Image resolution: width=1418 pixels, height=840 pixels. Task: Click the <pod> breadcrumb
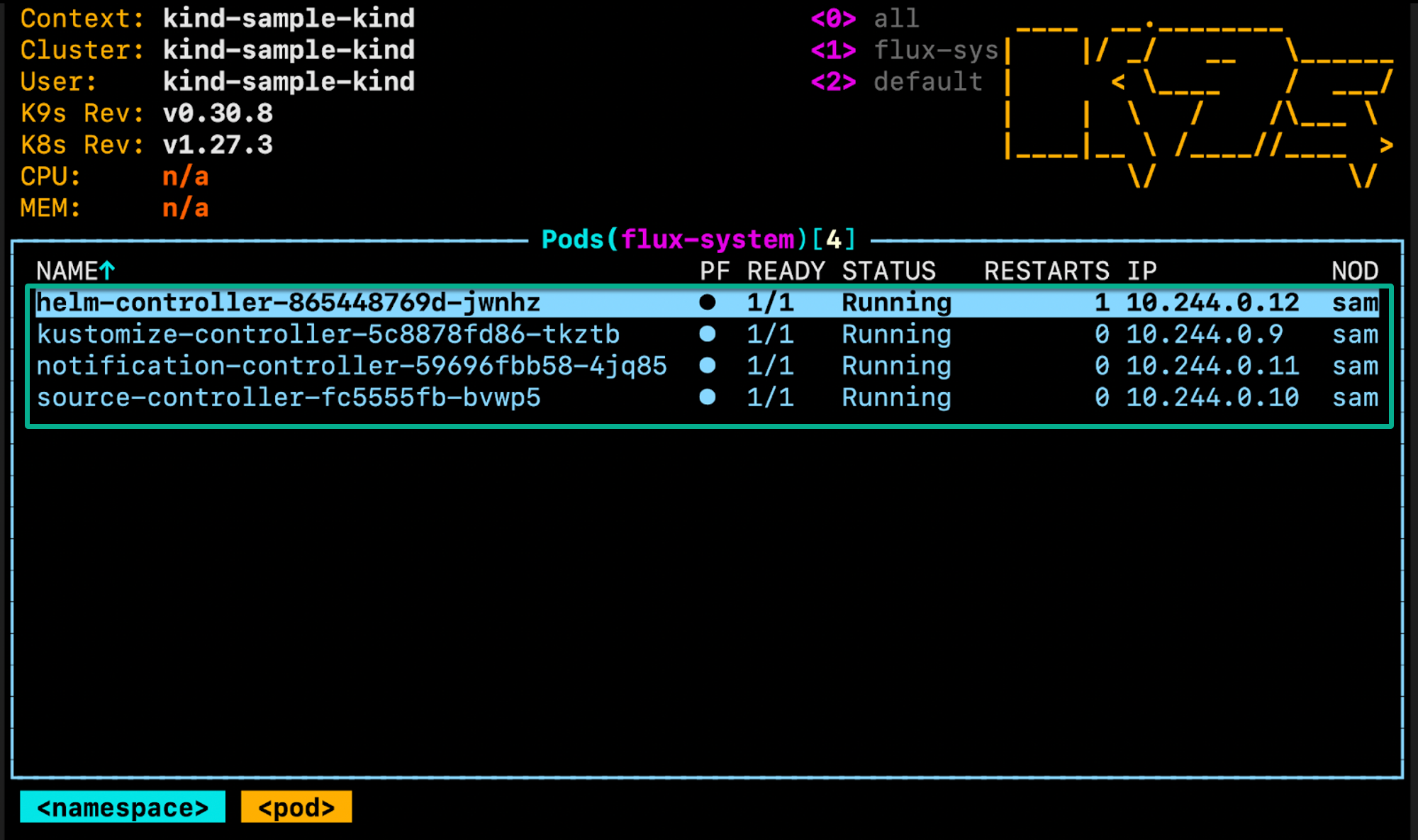296,807
